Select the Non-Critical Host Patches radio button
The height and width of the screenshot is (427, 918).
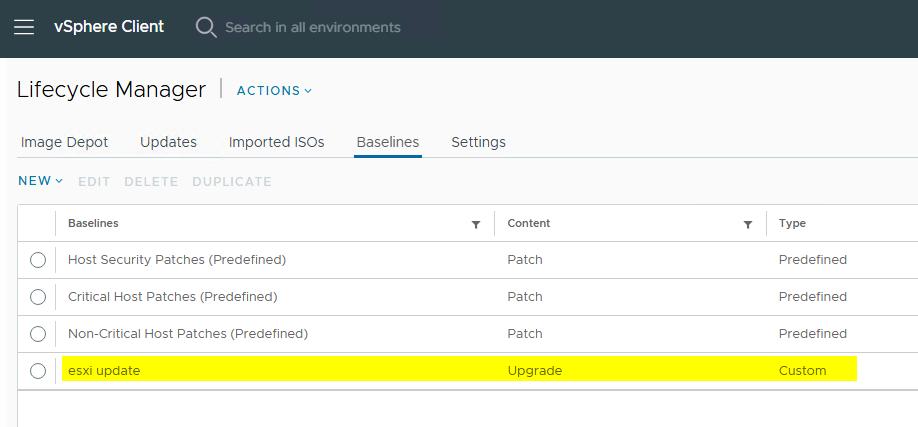pos(38,334)
